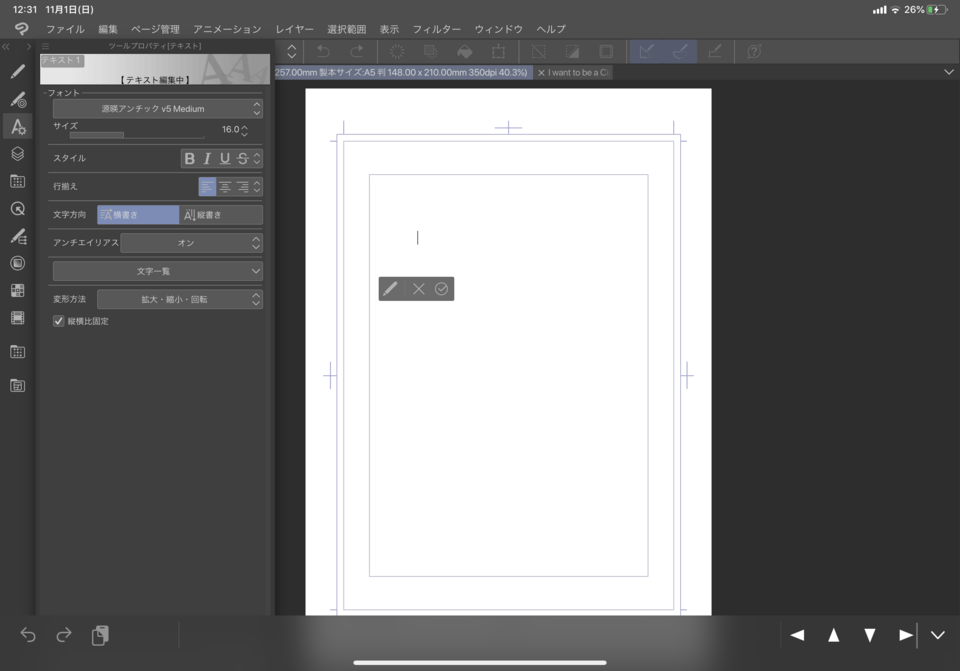Open the フィルター menu

(437, 29)
